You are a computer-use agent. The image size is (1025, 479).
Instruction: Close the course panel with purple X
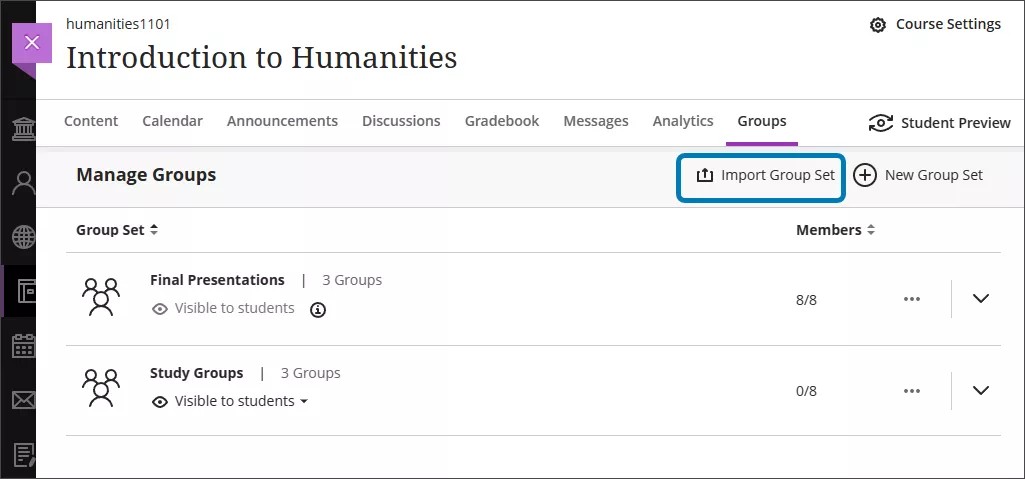31,43
